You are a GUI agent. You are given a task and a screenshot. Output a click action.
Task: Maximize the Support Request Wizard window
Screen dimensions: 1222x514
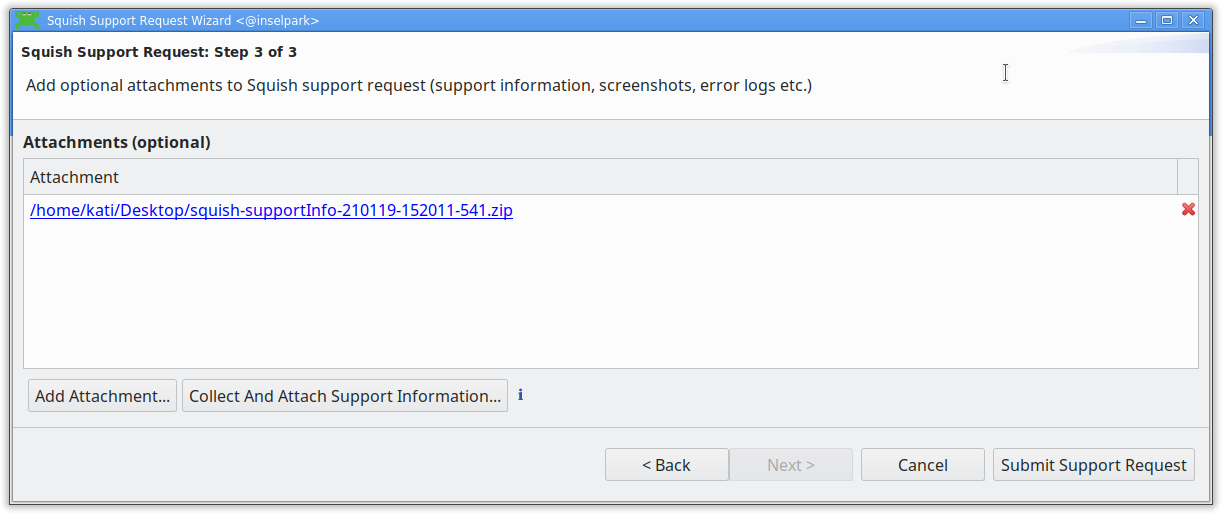tap(1167, 20)
